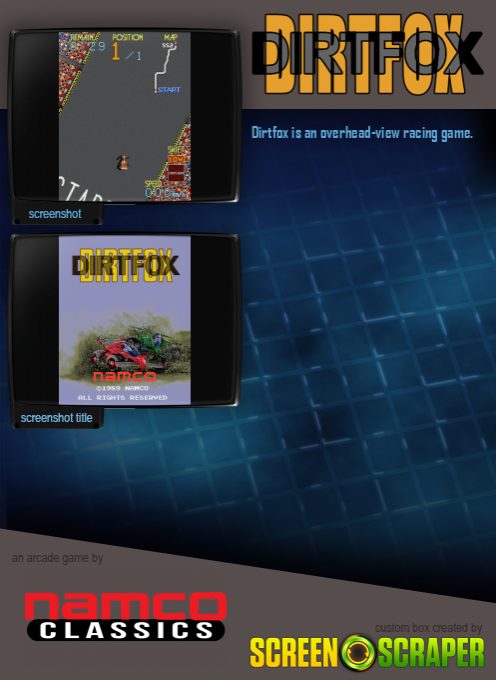This screenshot has height=680, width=496.
Task: Click 'ALL RIGHTS RESERVED' in title screenshot
Action: tap(123, 397)
